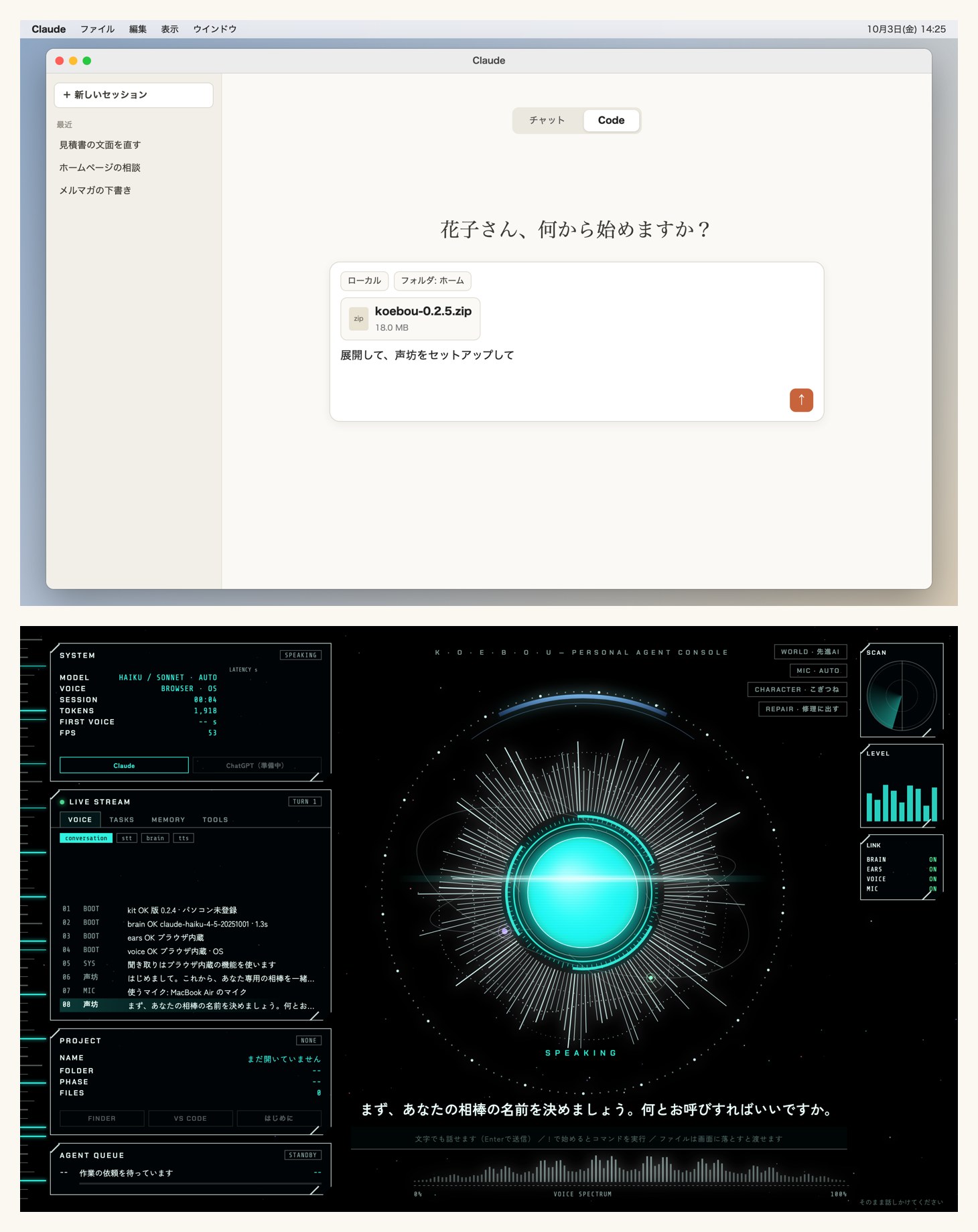This screenshot has width=978, height=1232.
Task: Open recent session ホームページの相談
Action: (x=100, y=167)
